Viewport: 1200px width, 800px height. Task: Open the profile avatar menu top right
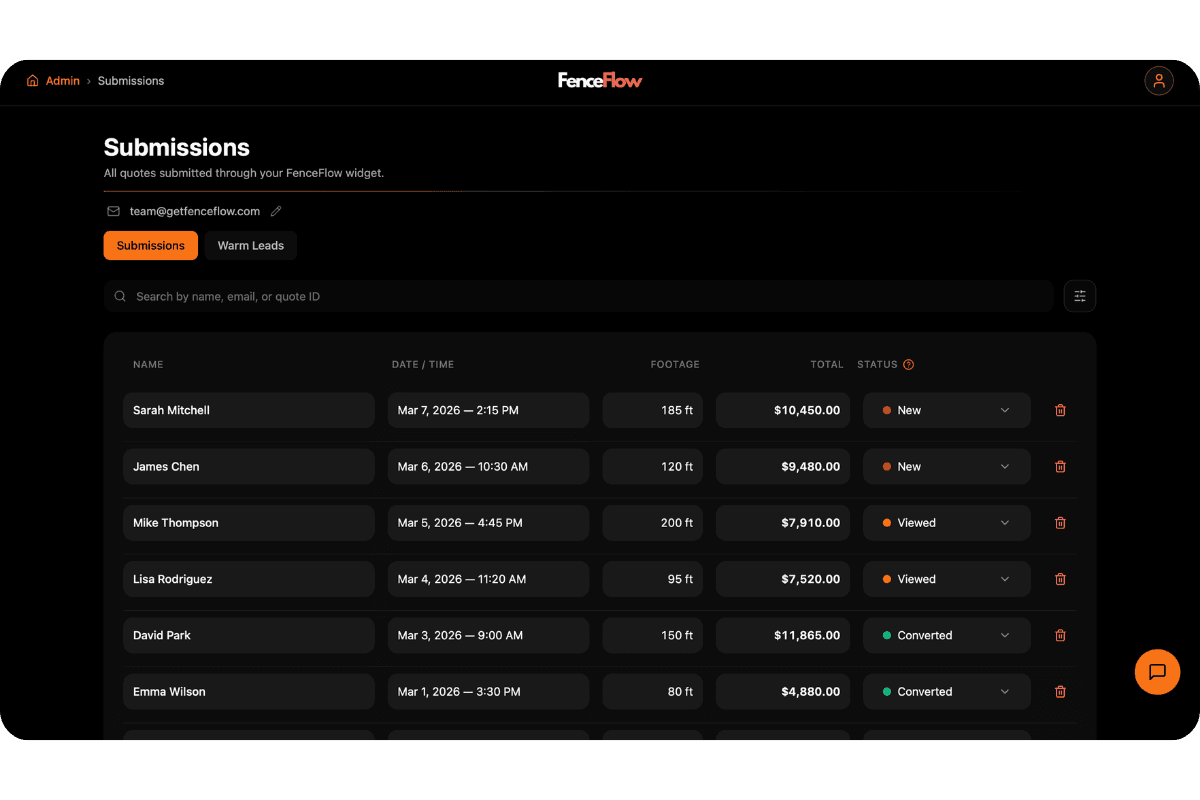(x=1158, y=80)
